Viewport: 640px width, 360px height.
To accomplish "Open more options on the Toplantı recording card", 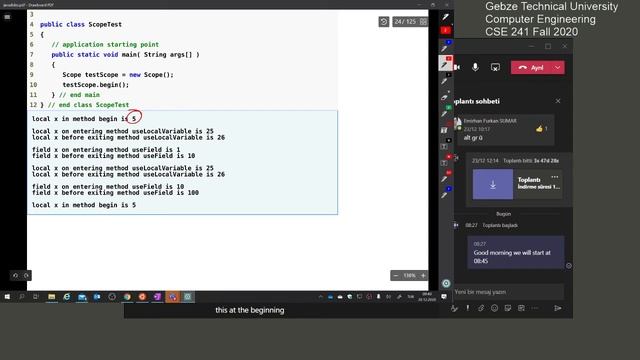I will pyautogui.click(x=555, y=177).
